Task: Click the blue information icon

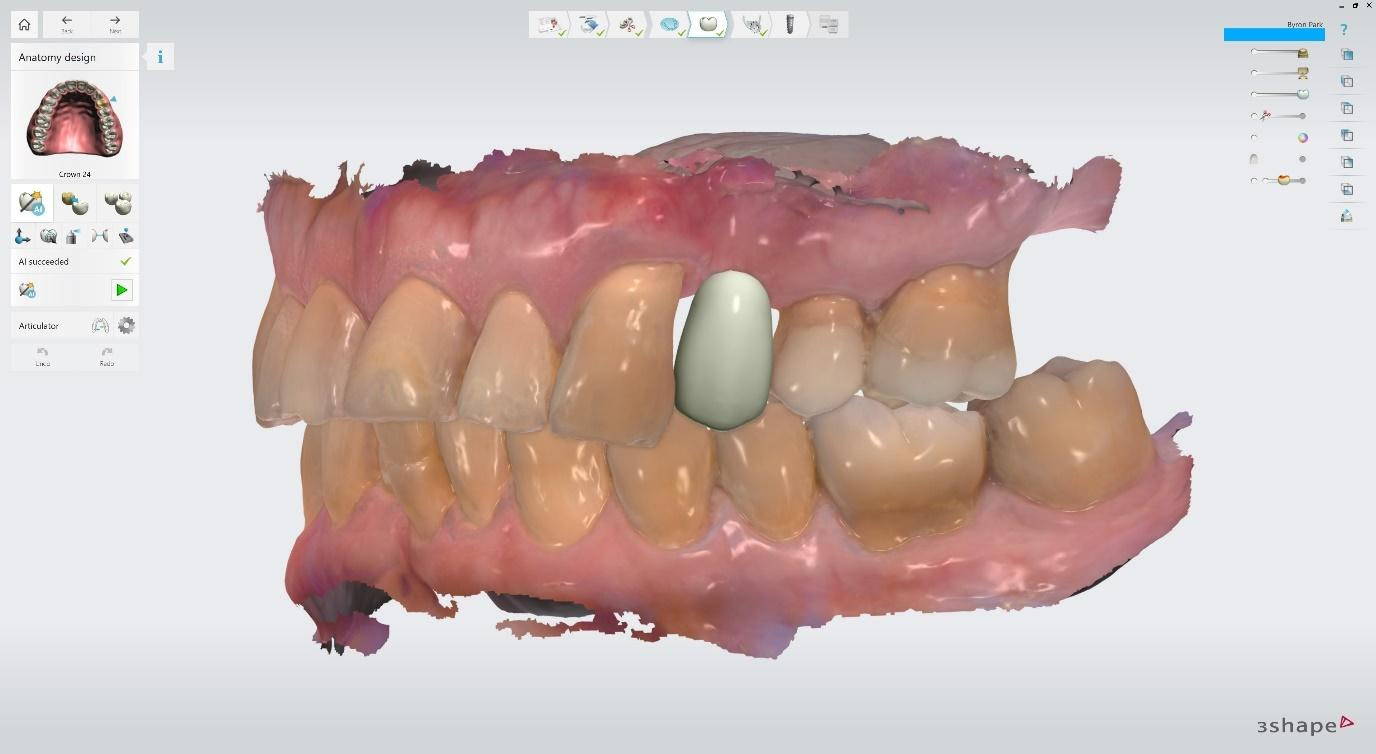Action: (x=159, y=57)
